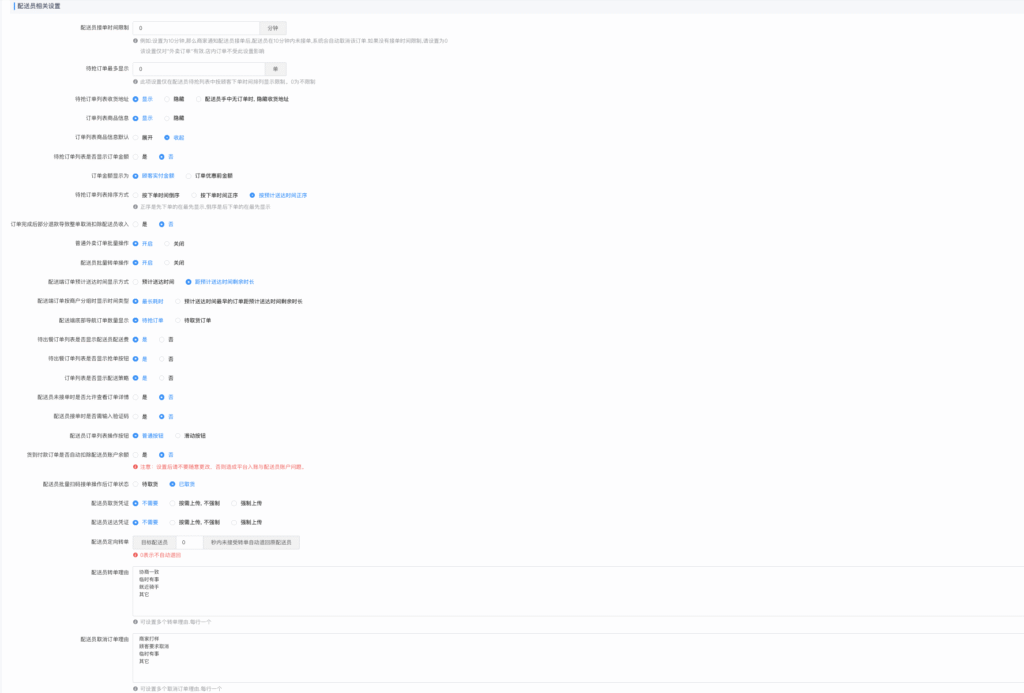Click info icon under 待抢订单列表排序方式 hint

pyautogui.click(x=136, y=206)
